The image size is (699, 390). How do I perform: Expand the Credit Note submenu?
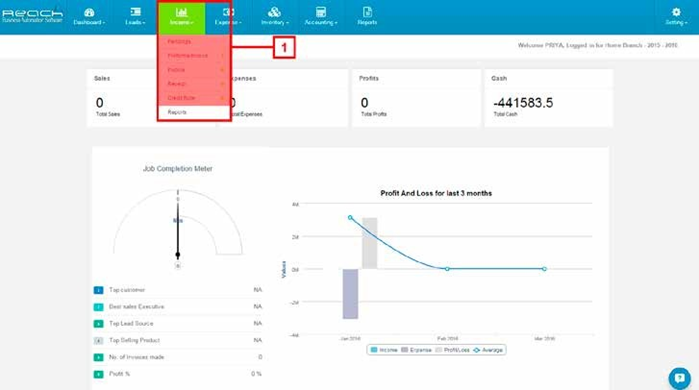pos(194,98)
